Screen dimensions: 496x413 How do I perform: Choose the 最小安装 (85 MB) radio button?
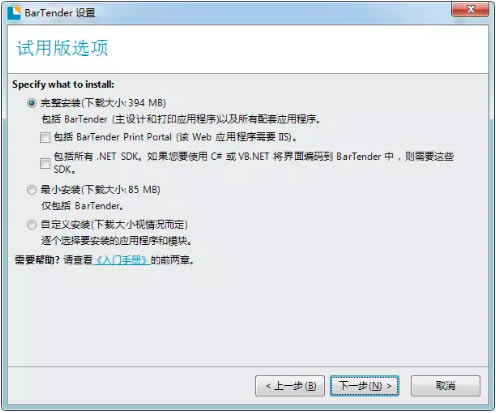(x=32, y=190)
